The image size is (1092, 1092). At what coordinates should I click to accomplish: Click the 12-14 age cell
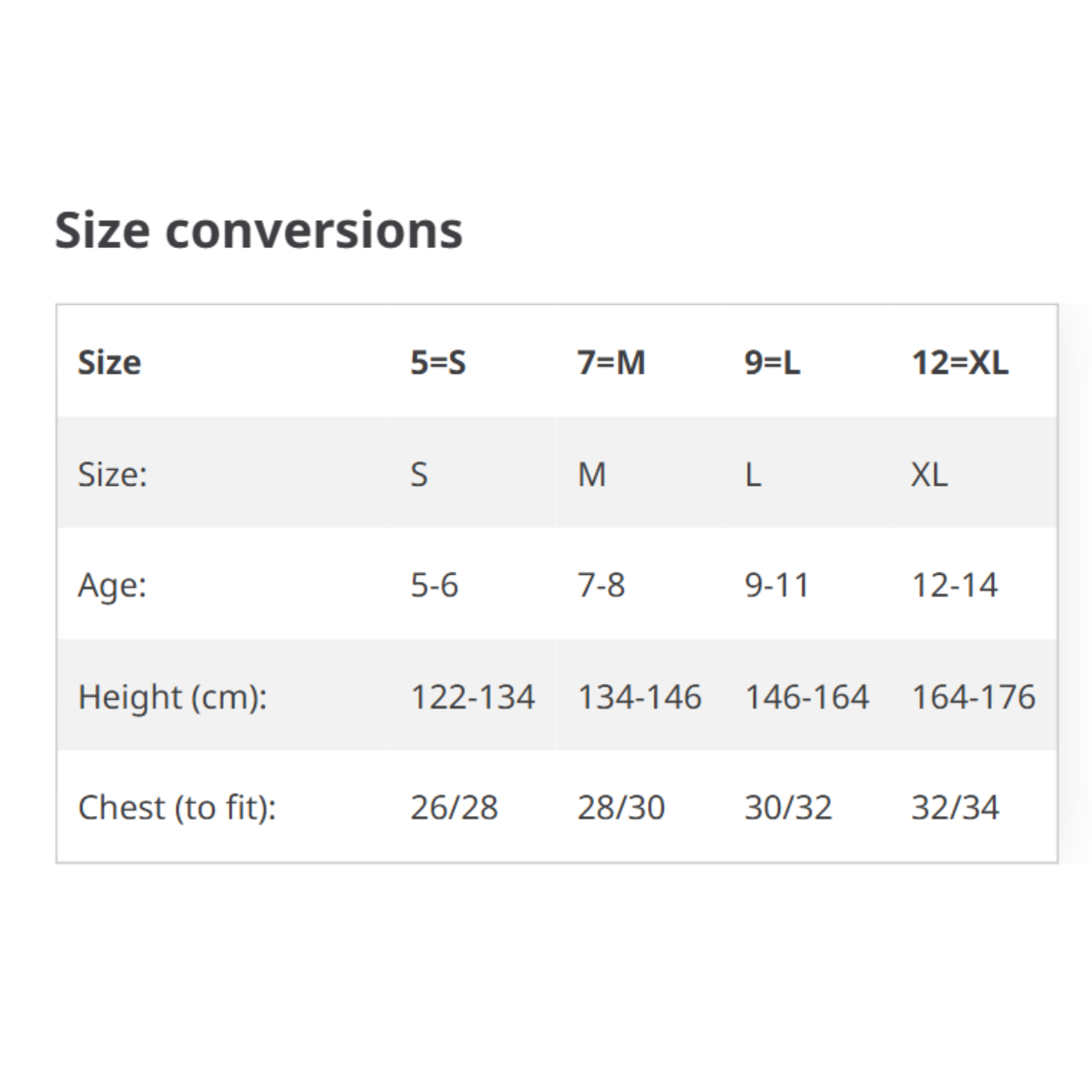(954, 585)
